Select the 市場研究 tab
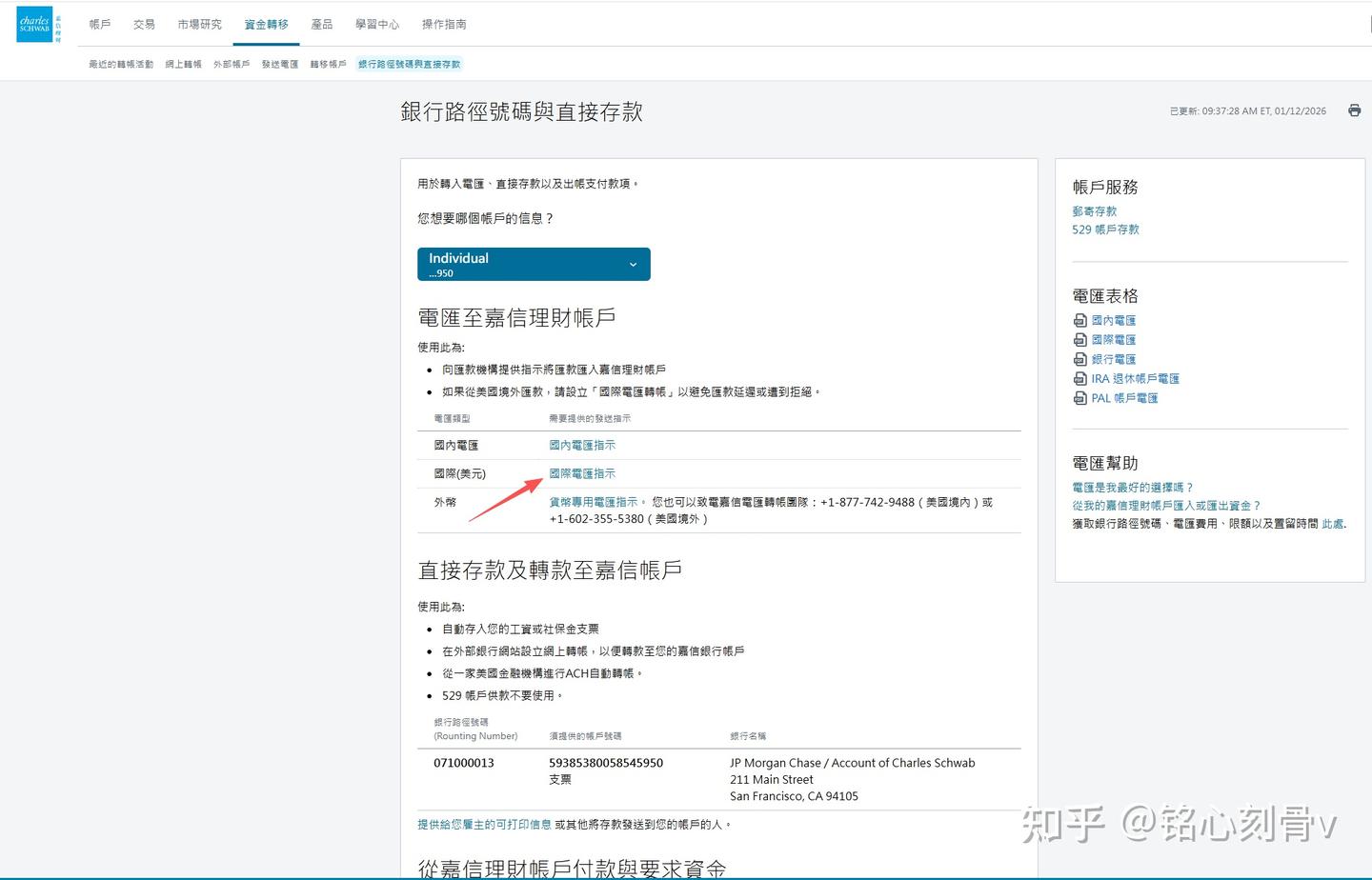1372x880 pixels. pos(199,25)
